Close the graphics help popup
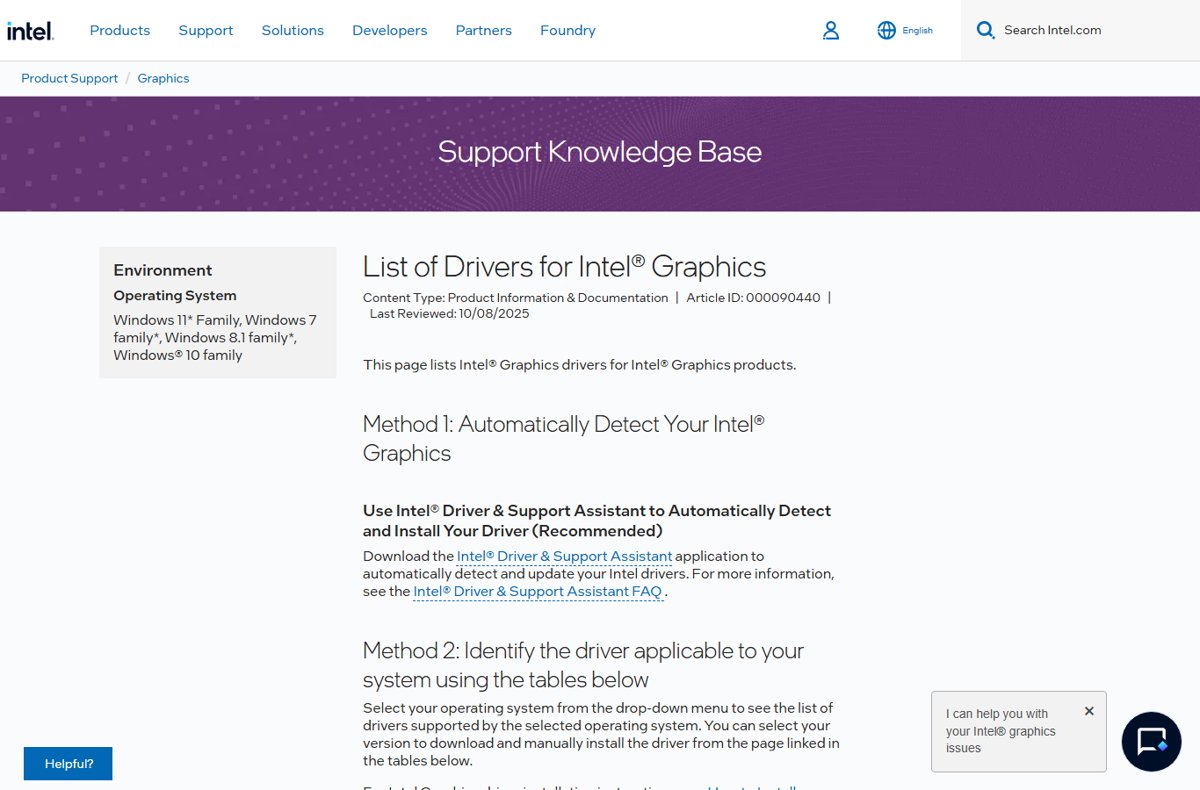Screen dimensions: 1200x790 click(1089, 711)
